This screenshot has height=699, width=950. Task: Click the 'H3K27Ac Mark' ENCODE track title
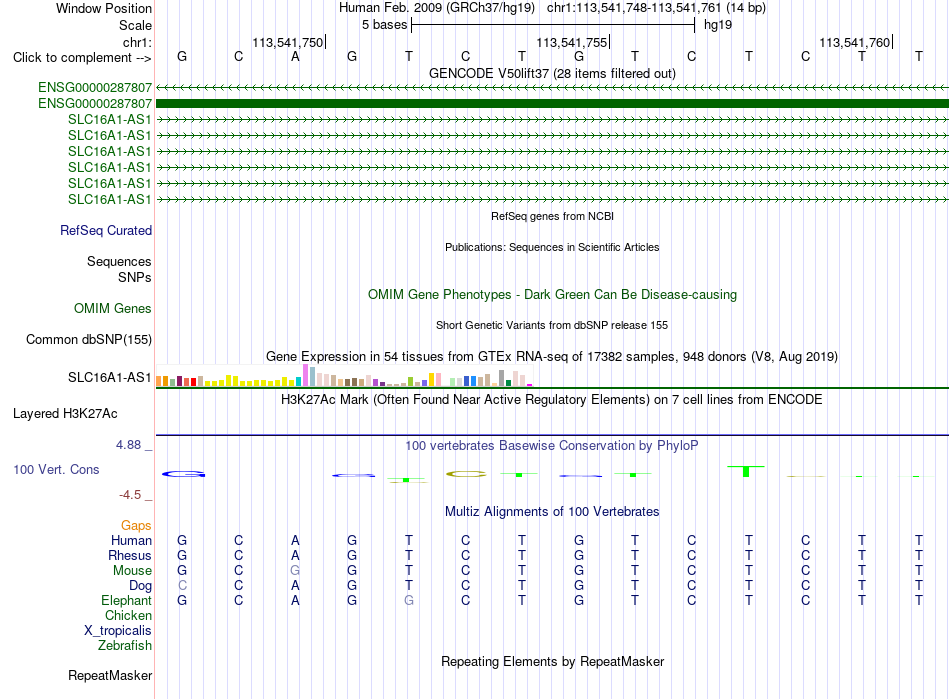pyautogui.click(x=552, y=400)
